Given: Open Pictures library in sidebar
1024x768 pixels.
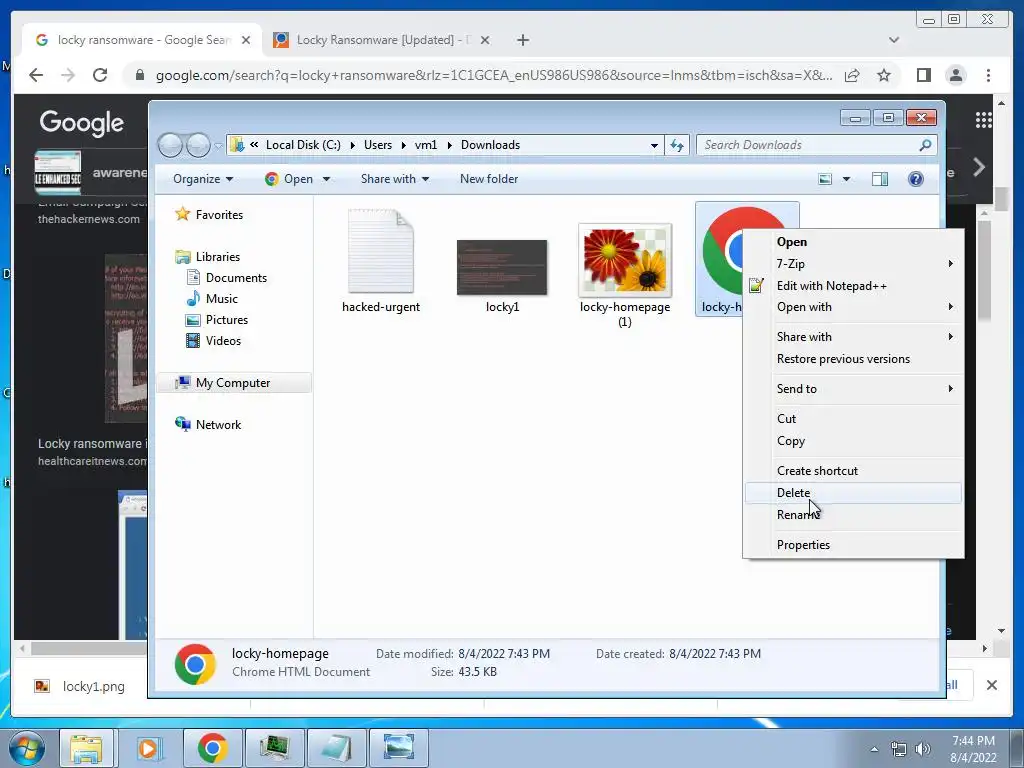Looking at the screenshot, I should (227, 320).
